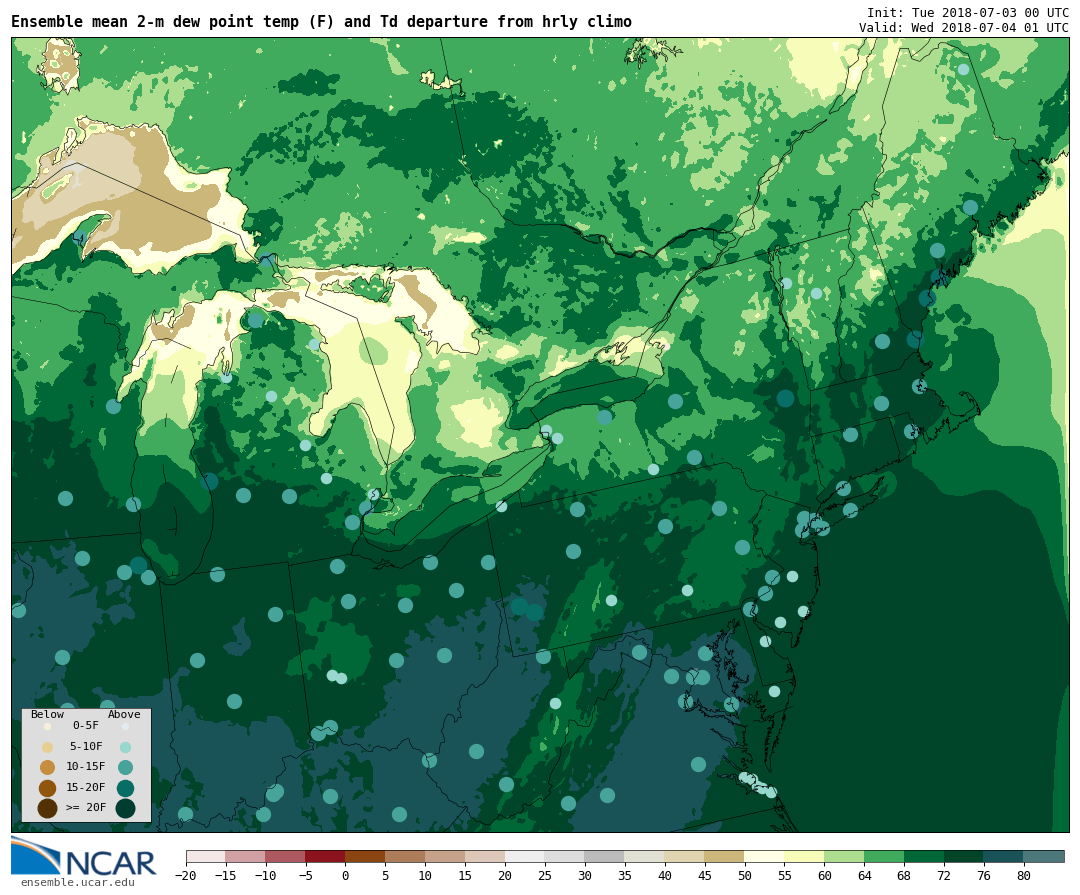Pick the color swatch between -10 and -5

point(286,856)
